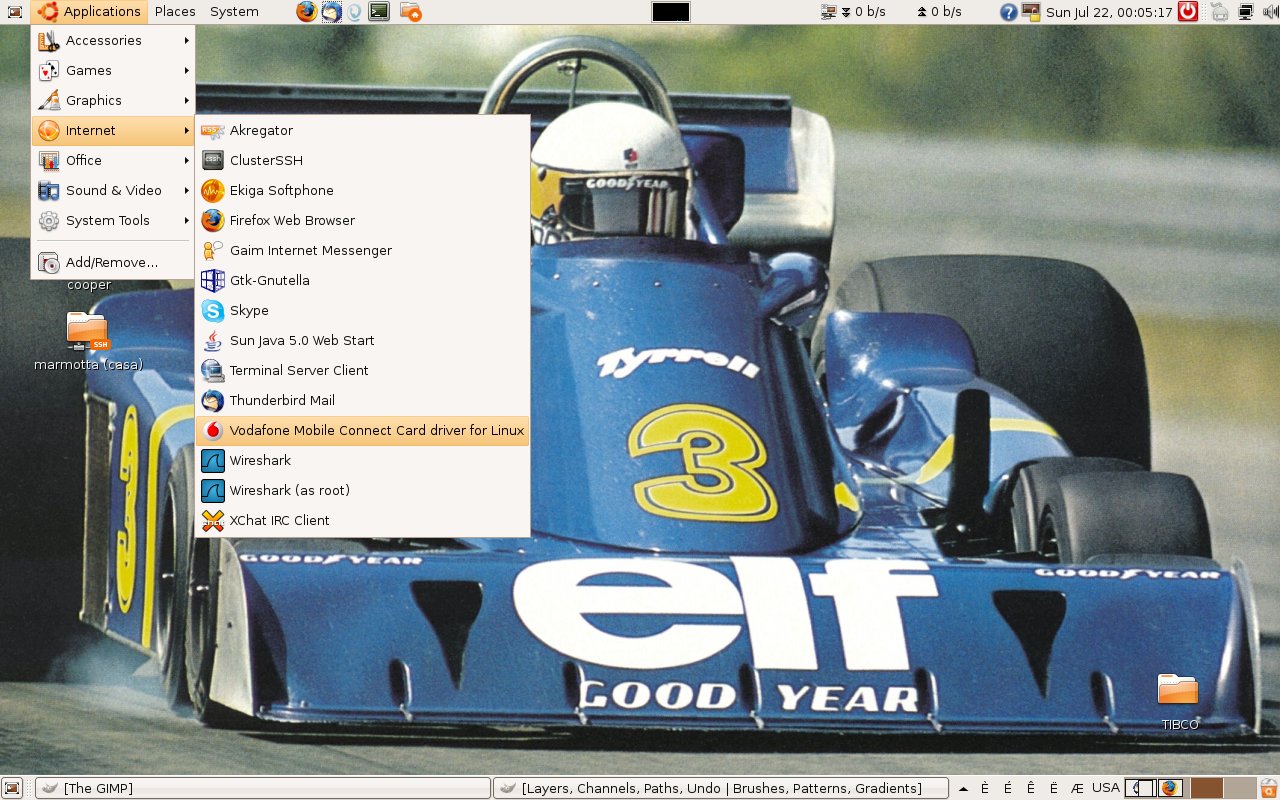Open ClusterSSH from the Internet menu
The width and height of the screenshot is (1280, 800).
[x=362, y=160]
